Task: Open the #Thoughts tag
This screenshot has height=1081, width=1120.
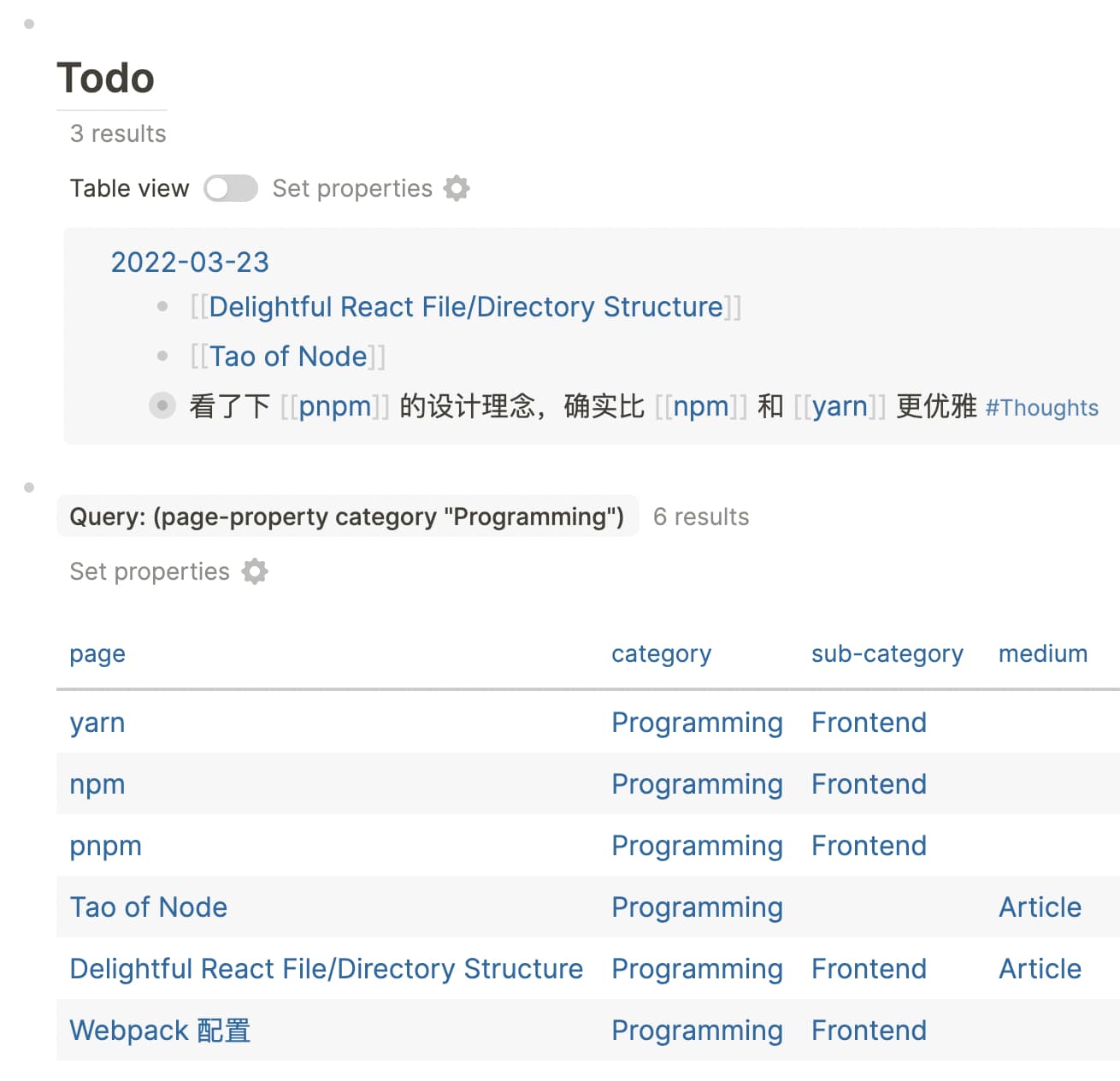Action: [1041, 408]
